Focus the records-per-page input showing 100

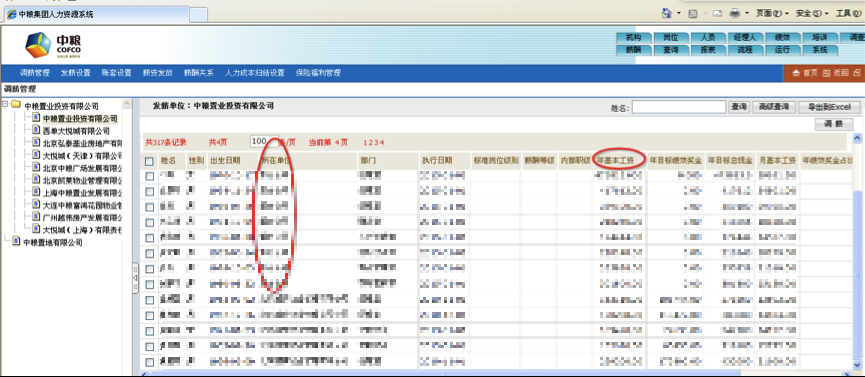click(x=264, y=141)
